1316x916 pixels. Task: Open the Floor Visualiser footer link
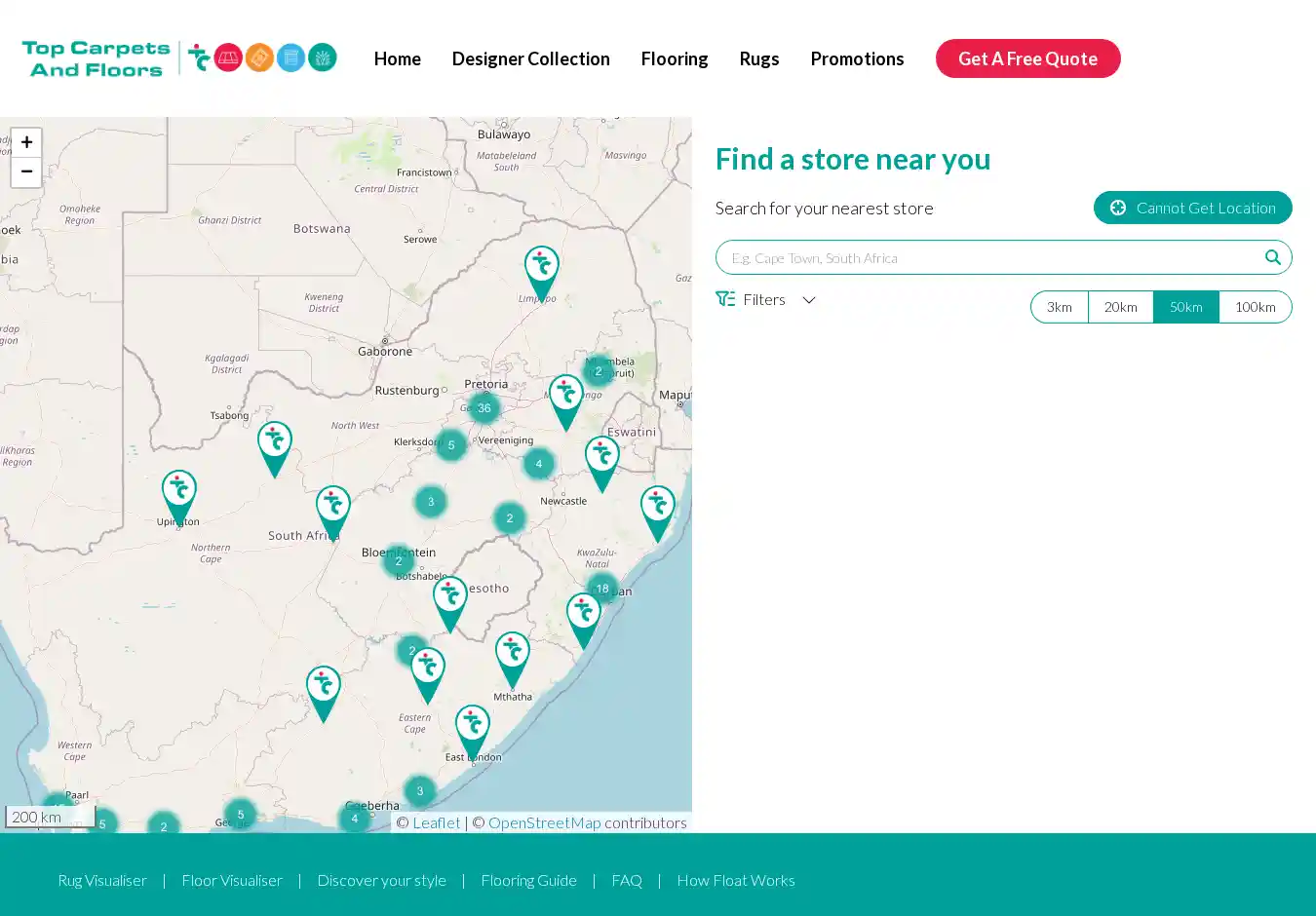tap(232, 880)
